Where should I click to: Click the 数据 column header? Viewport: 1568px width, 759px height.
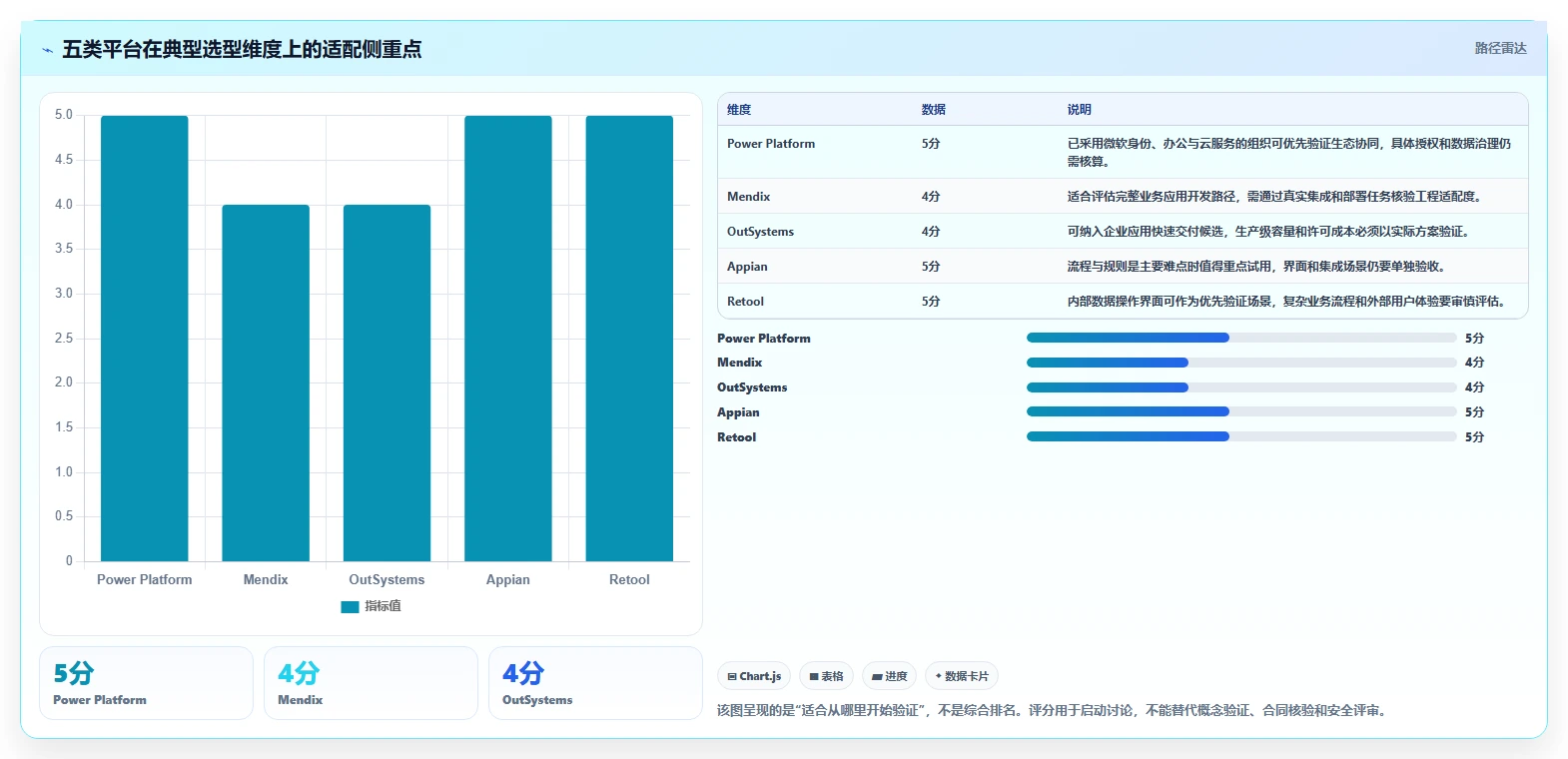[934, 110]
